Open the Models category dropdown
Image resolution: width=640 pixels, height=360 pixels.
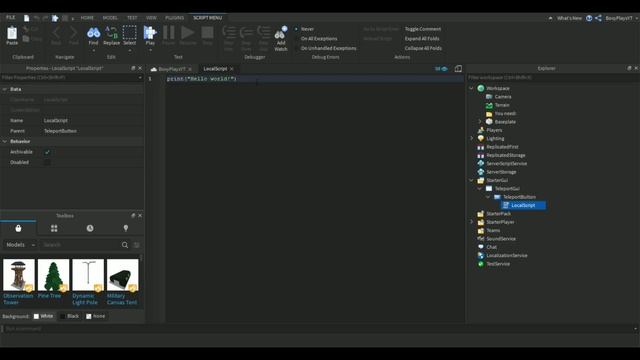[20, 245]
